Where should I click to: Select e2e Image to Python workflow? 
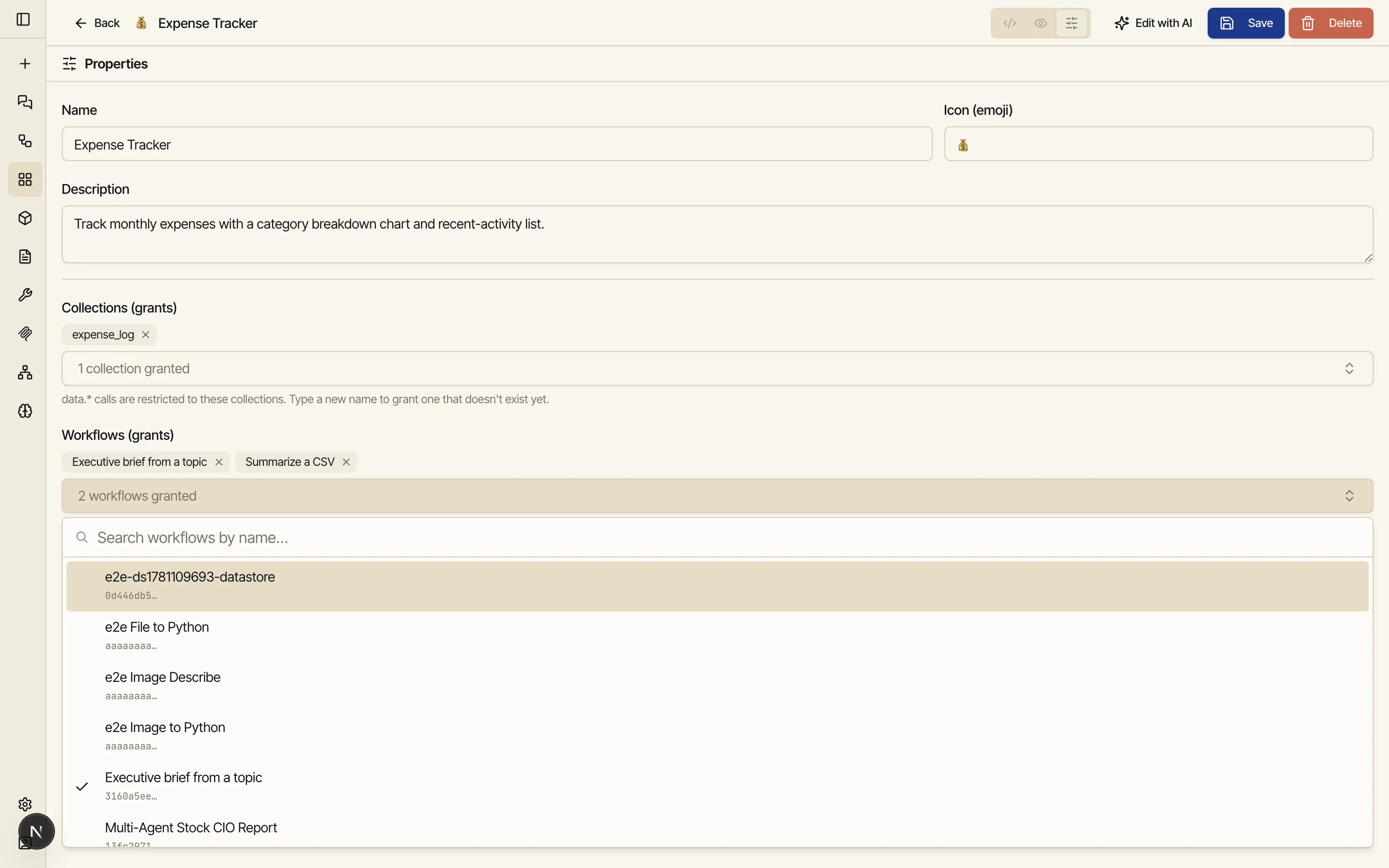pos(717,736)
